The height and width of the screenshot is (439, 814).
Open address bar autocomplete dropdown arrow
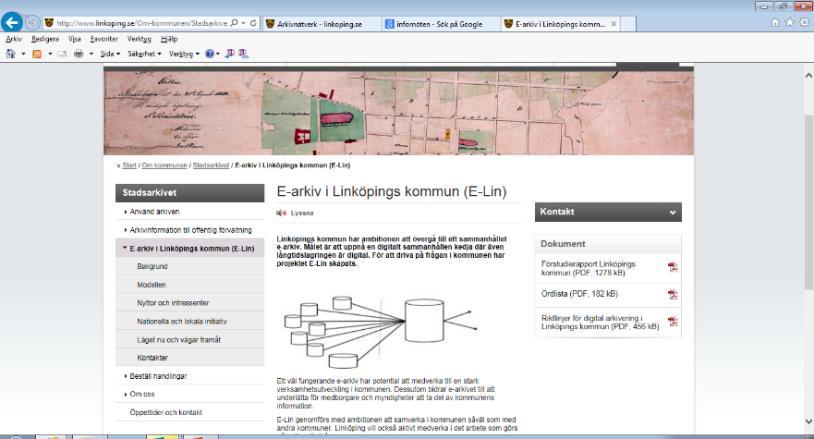coord(243,23)
